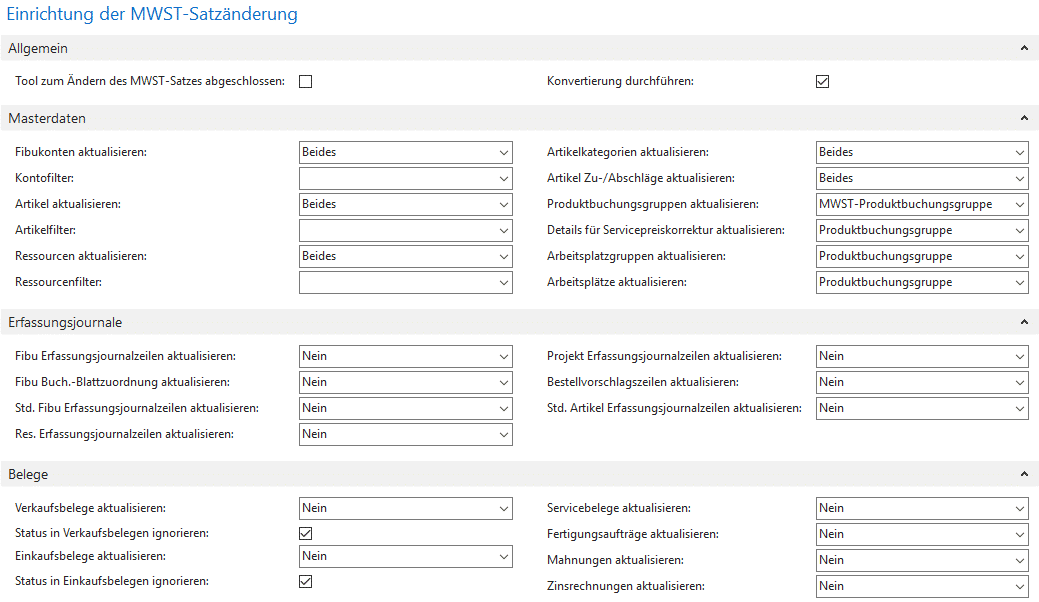Open 'Res. Erfassungsjournalzeilen aktualisieren' dropdown
The height and width of the screenshot is (602, 1039).
pos(406,434)
